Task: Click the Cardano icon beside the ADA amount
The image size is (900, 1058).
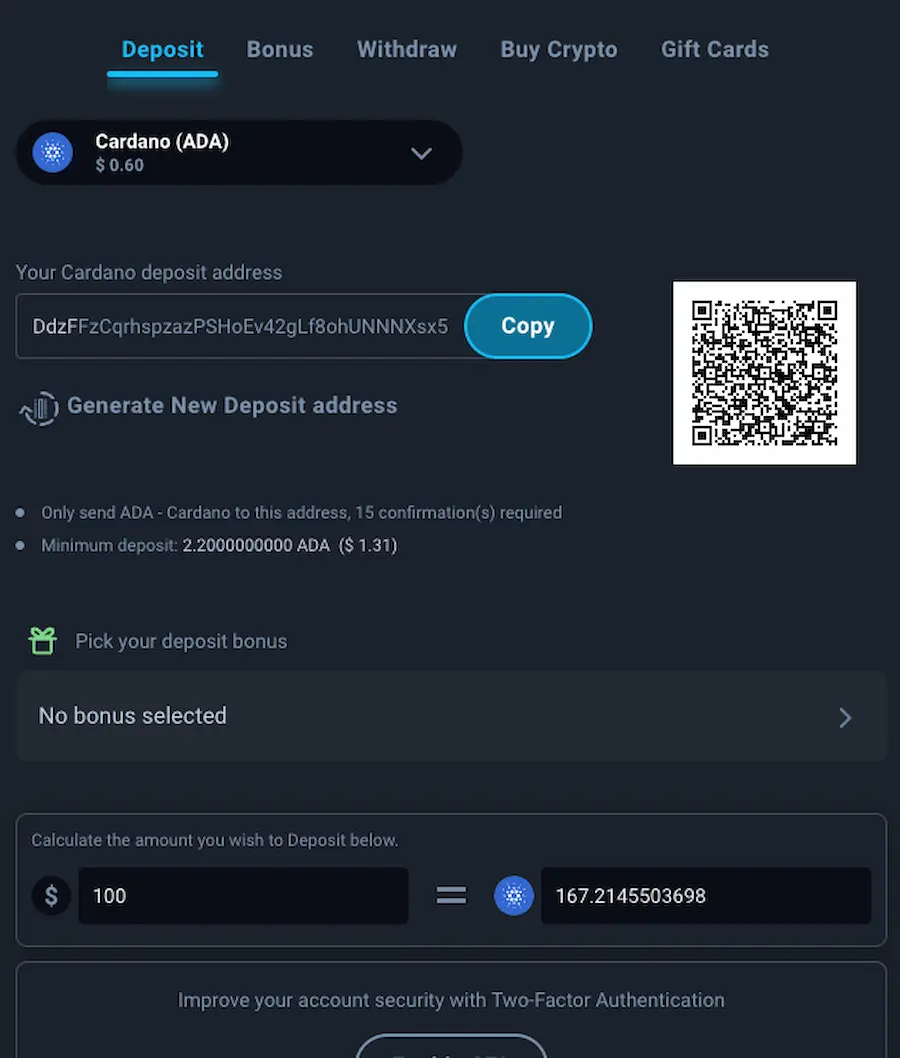Action: pyautogui.click(x=514, y=896)
